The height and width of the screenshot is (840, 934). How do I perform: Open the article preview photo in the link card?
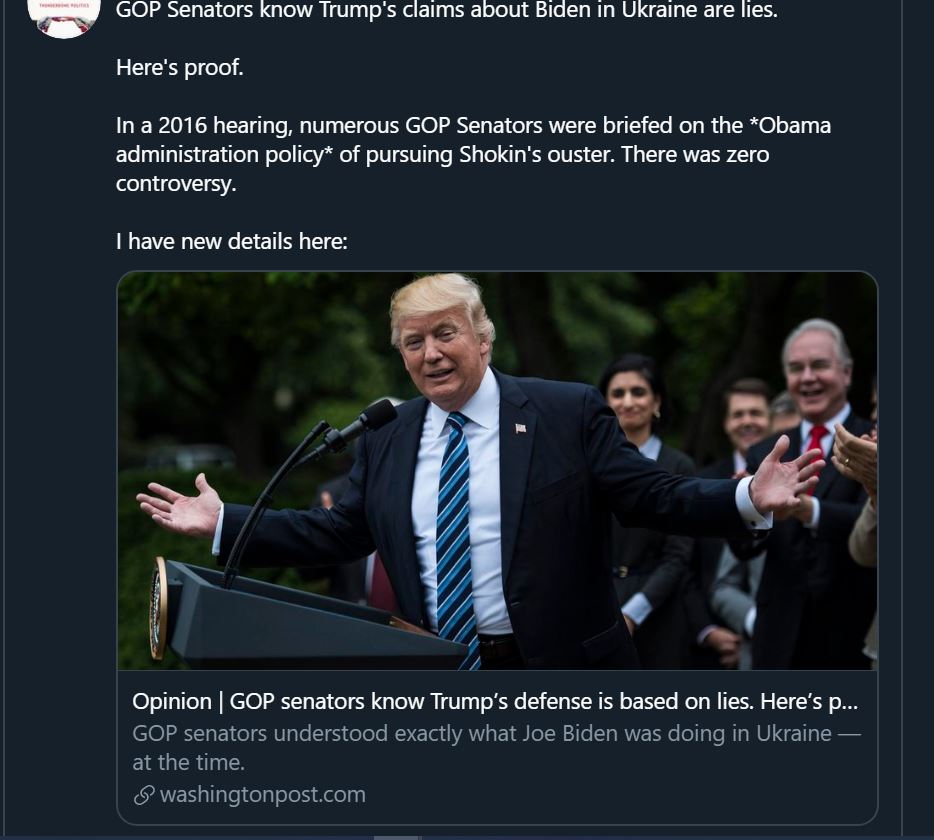(497, 471)
